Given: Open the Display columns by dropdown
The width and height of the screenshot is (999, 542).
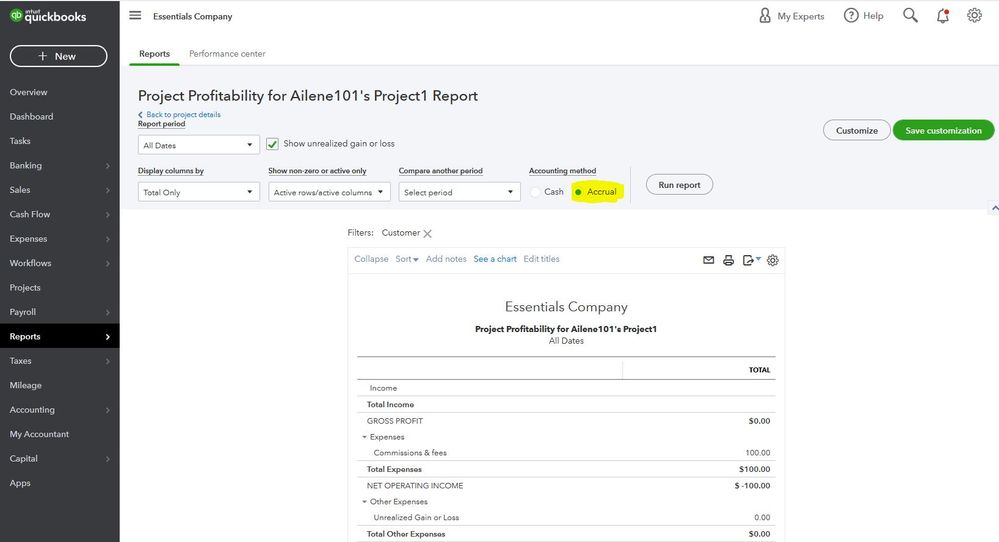Looking at the screenshot, I should click(199, 192).
